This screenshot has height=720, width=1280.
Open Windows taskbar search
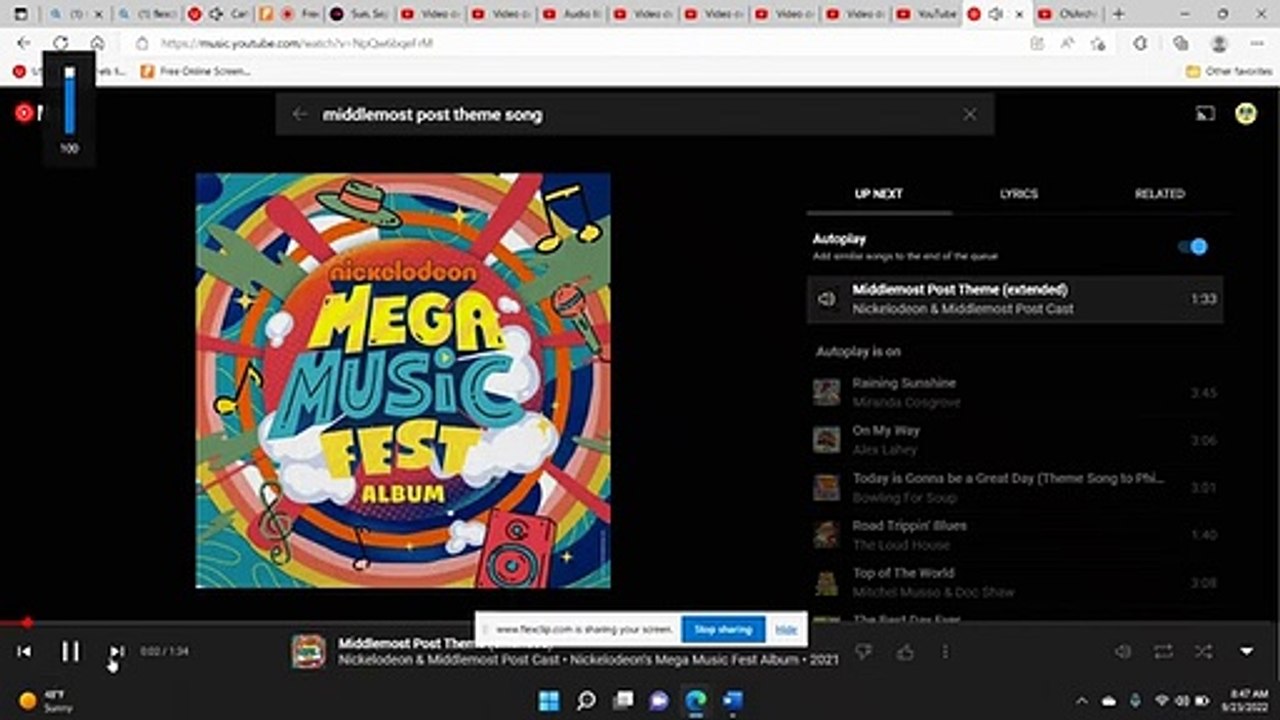[x=586, y=700]
